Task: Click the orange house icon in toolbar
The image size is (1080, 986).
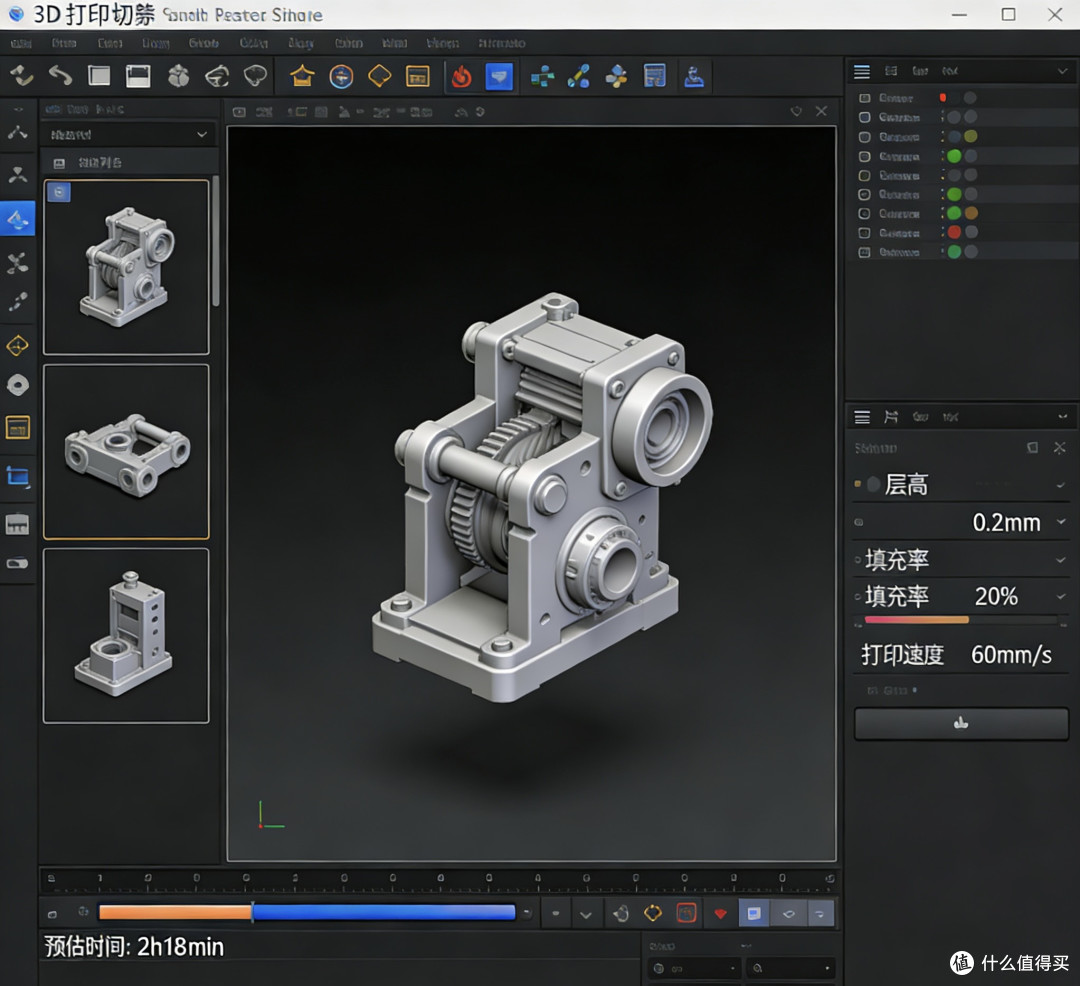Action: point(302,76)
